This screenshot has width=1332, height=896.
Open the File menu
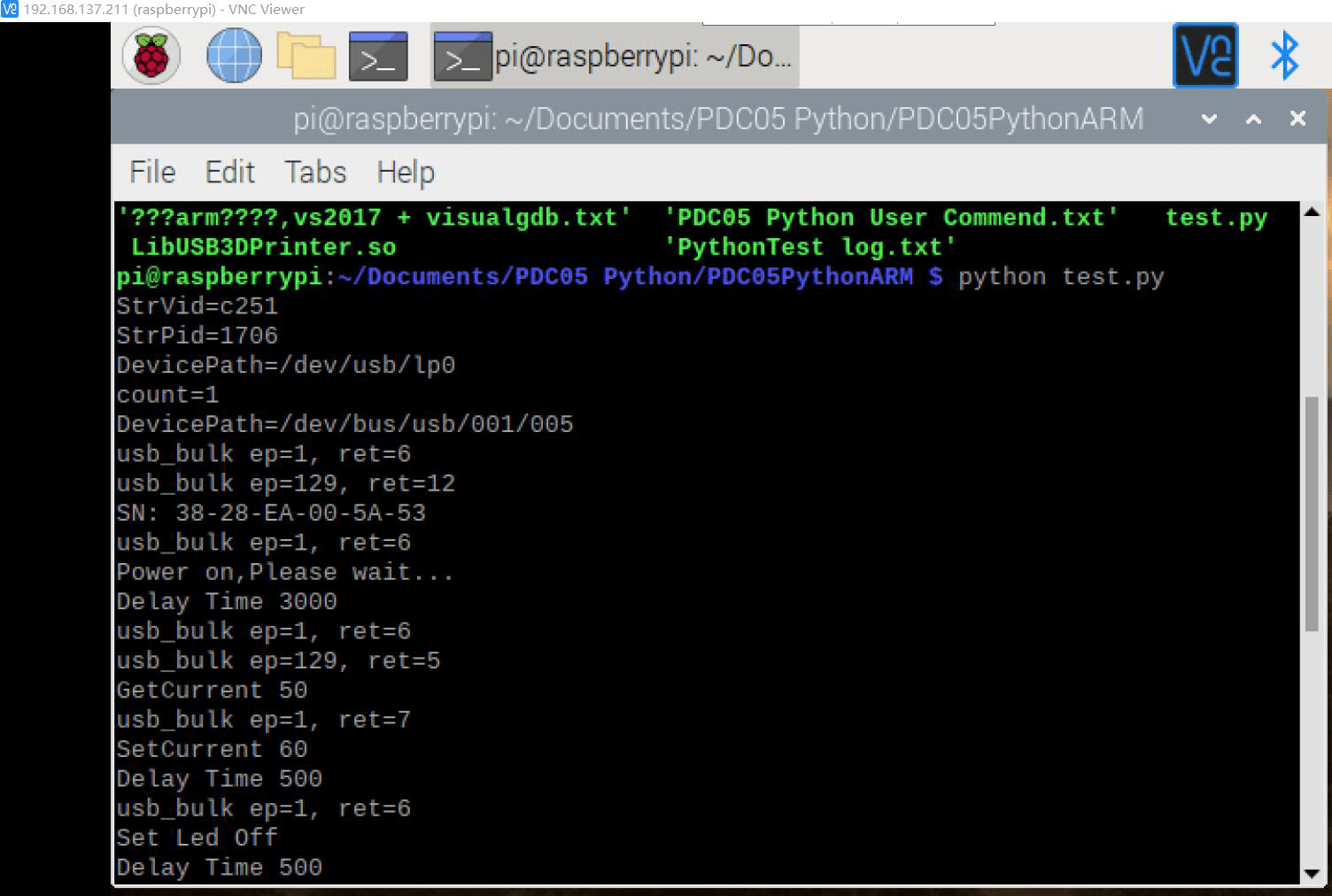click(151, 172)
